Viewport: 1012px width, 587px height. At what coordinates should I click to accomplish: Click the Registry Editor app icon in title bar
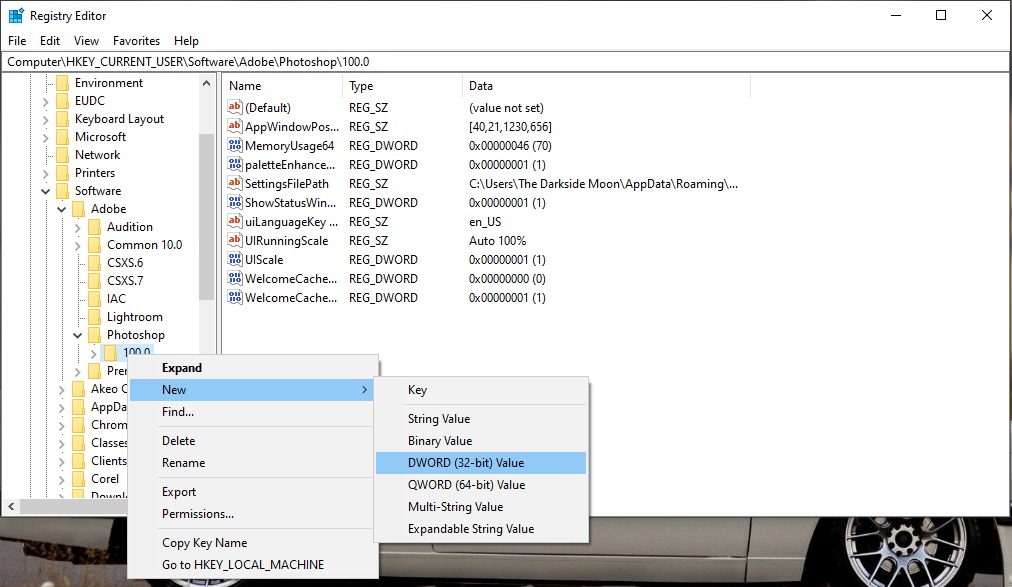16,15
